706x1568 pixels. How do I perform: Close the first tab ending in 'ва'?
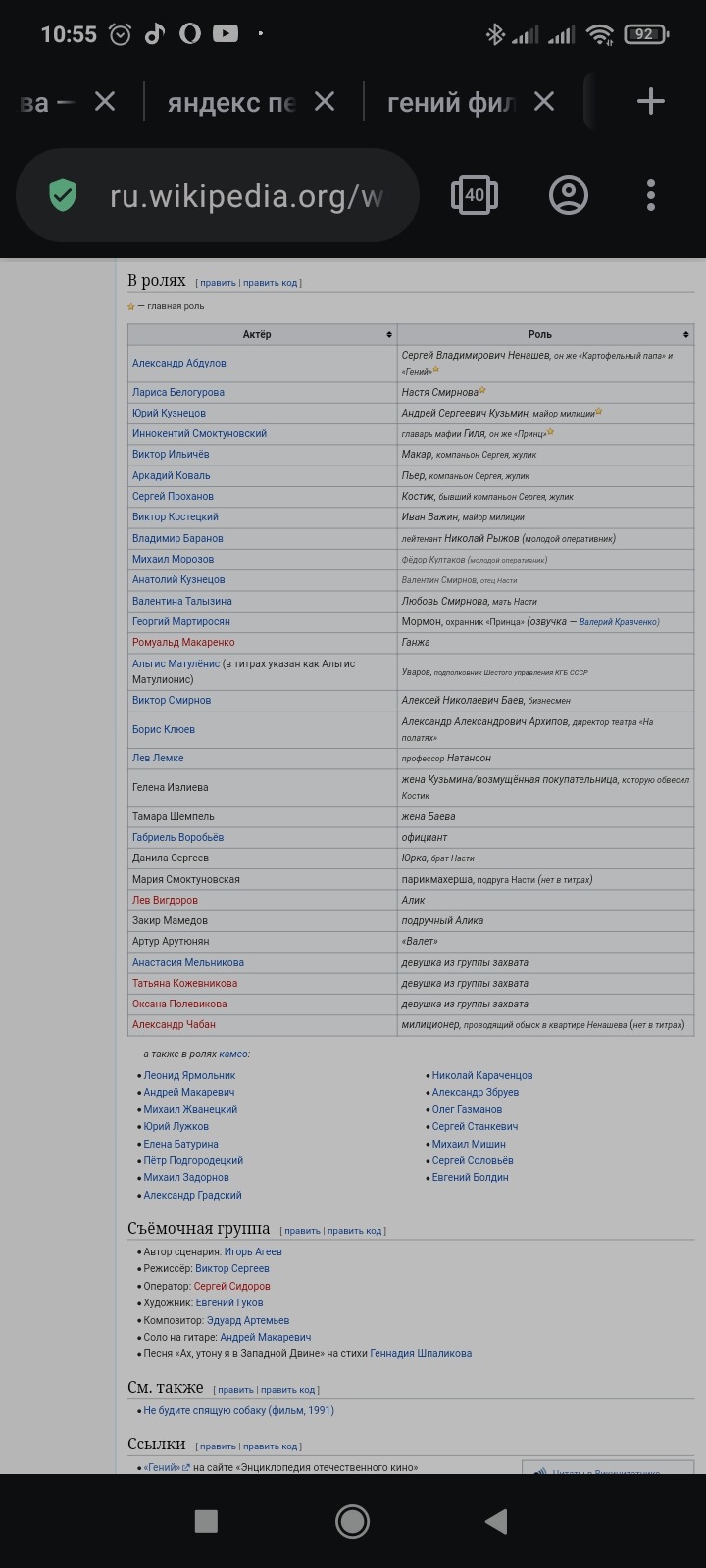105,101
